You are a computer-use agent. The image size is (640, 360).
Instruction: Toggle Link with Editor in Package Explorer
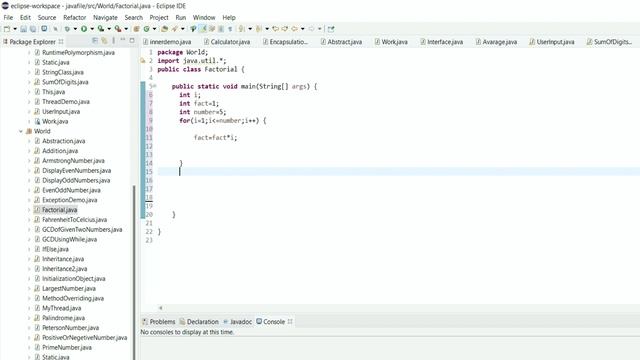click(104, 40)
